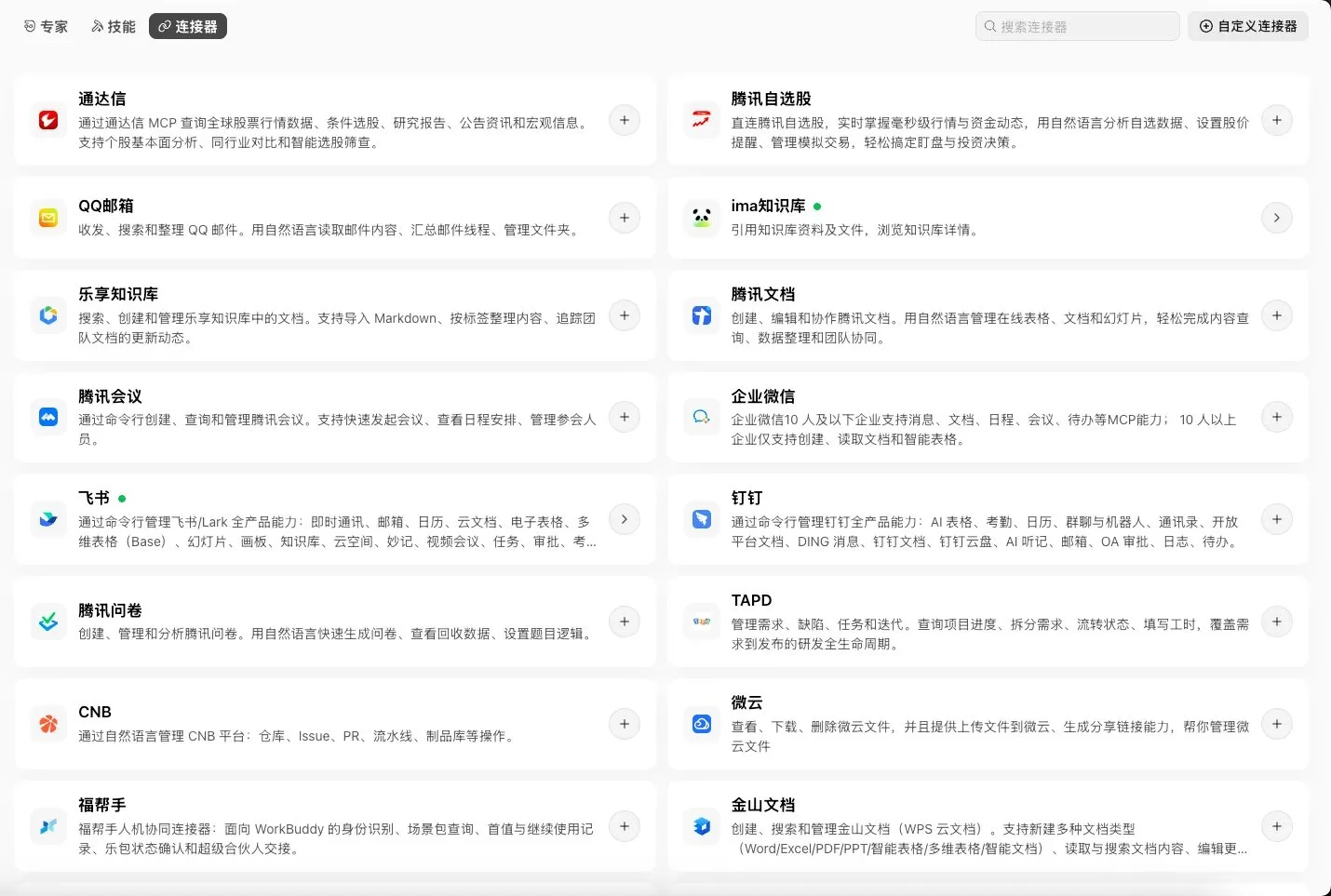Switch to the 专家 tab
1331x896 pixels.
[x=46, y=26]
